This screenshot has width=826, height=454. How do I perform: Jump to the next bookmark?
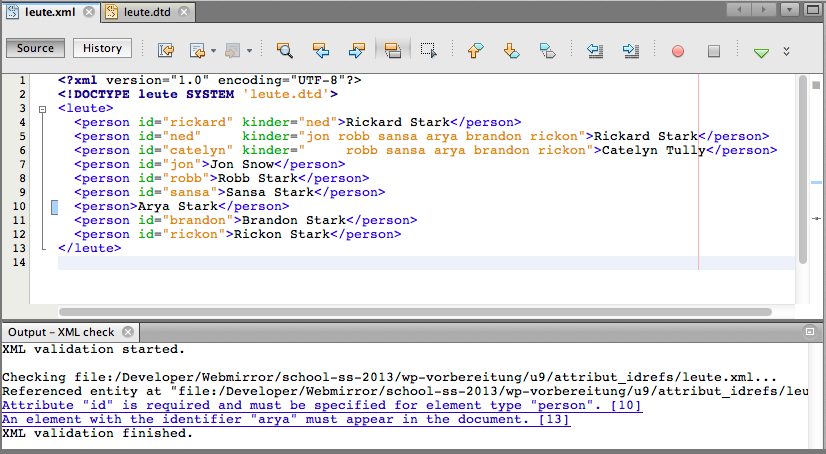point(512,51)
